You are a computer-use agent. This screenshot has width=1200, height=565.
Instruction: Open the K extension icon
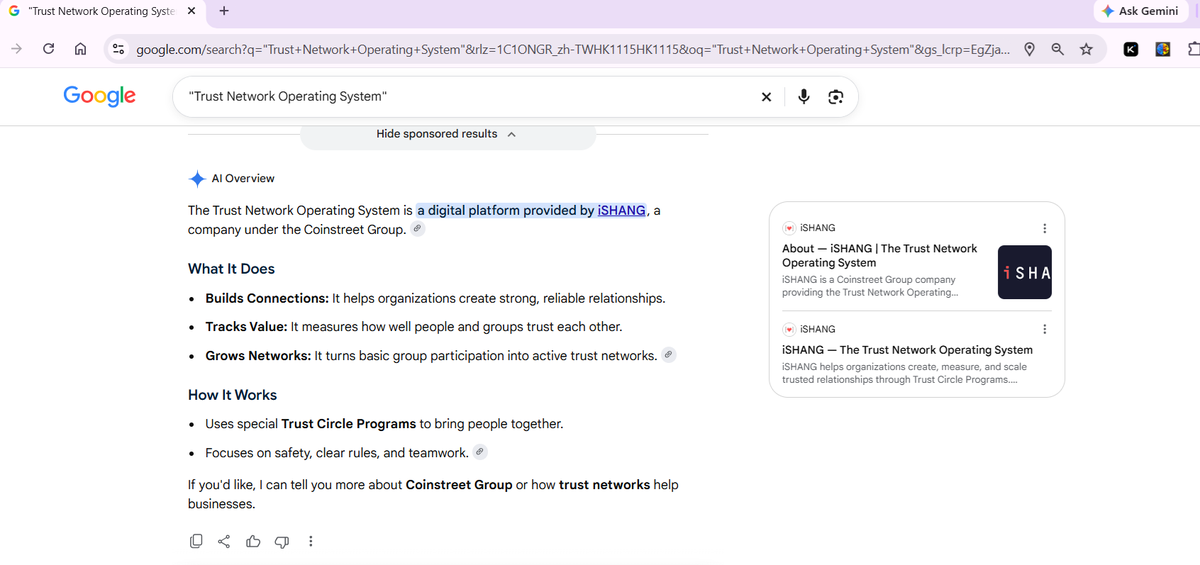[x=1130, y=49]
